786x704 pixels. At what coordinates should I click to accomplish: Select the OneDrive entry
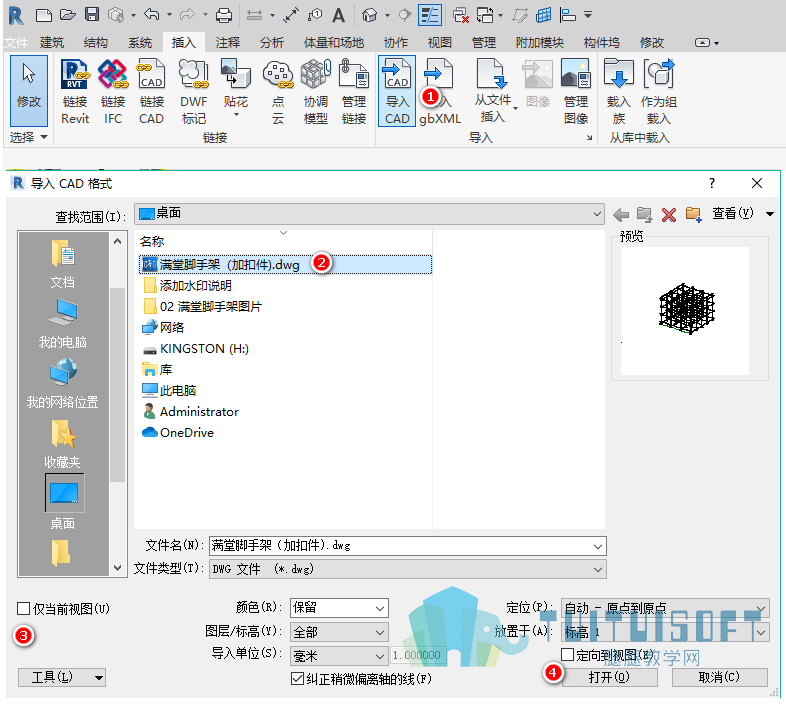178,433
